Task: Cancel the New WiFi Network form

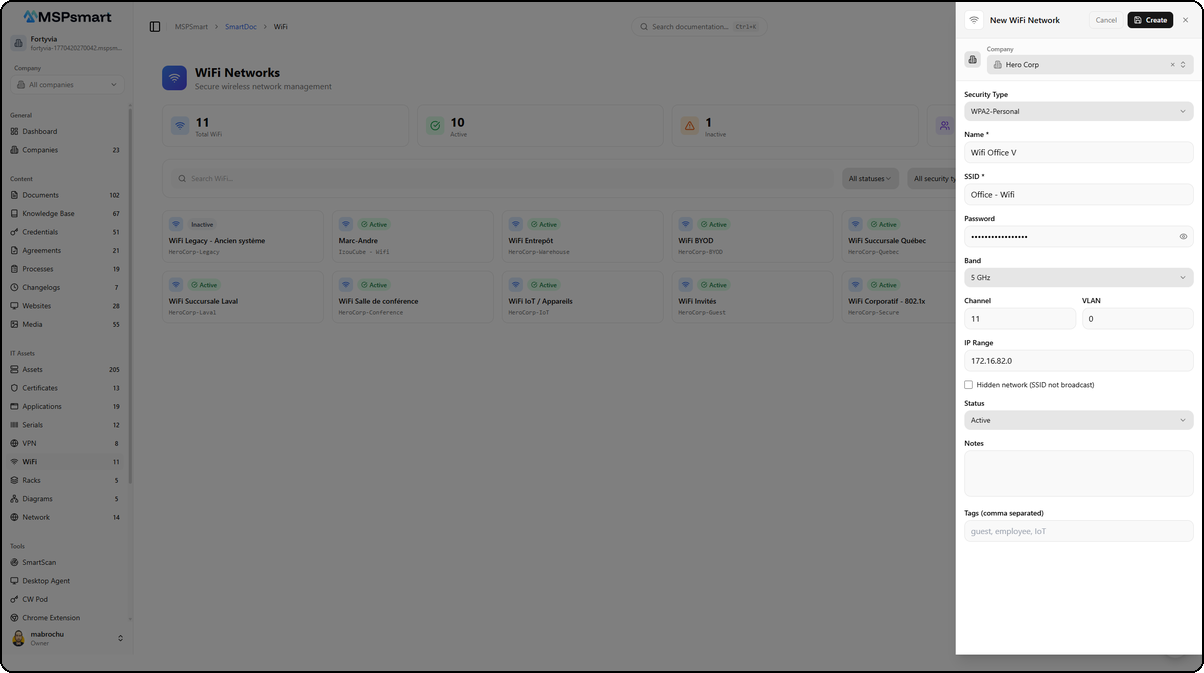Action: [1105, 19]
